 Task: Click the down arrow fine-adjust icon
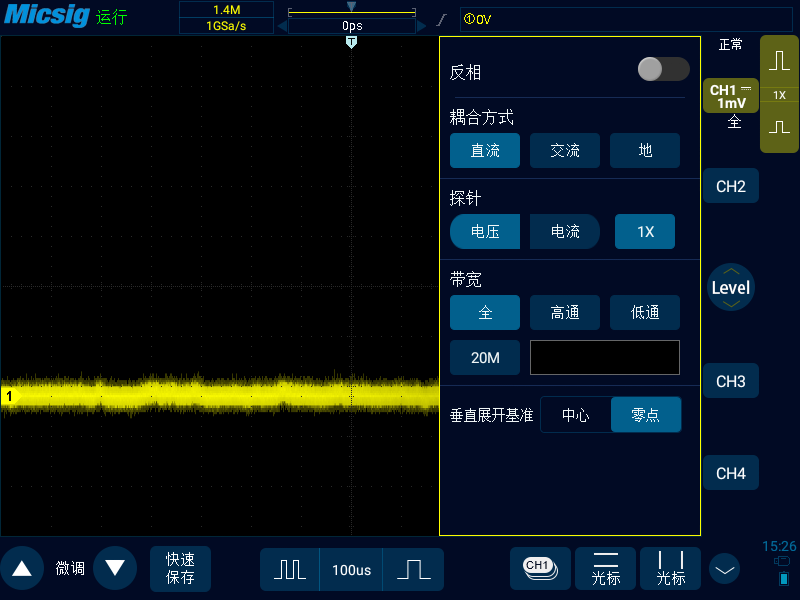pos(115,568)
